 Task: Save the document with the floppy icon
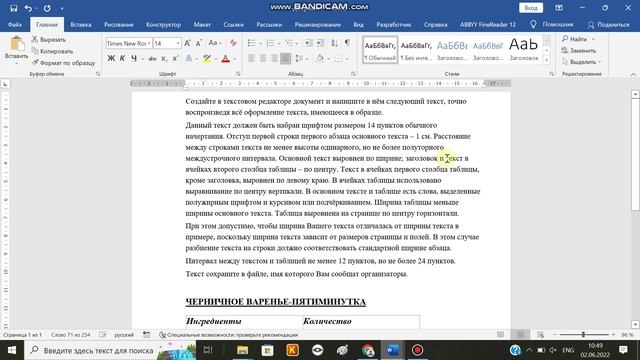click(13, 8)
